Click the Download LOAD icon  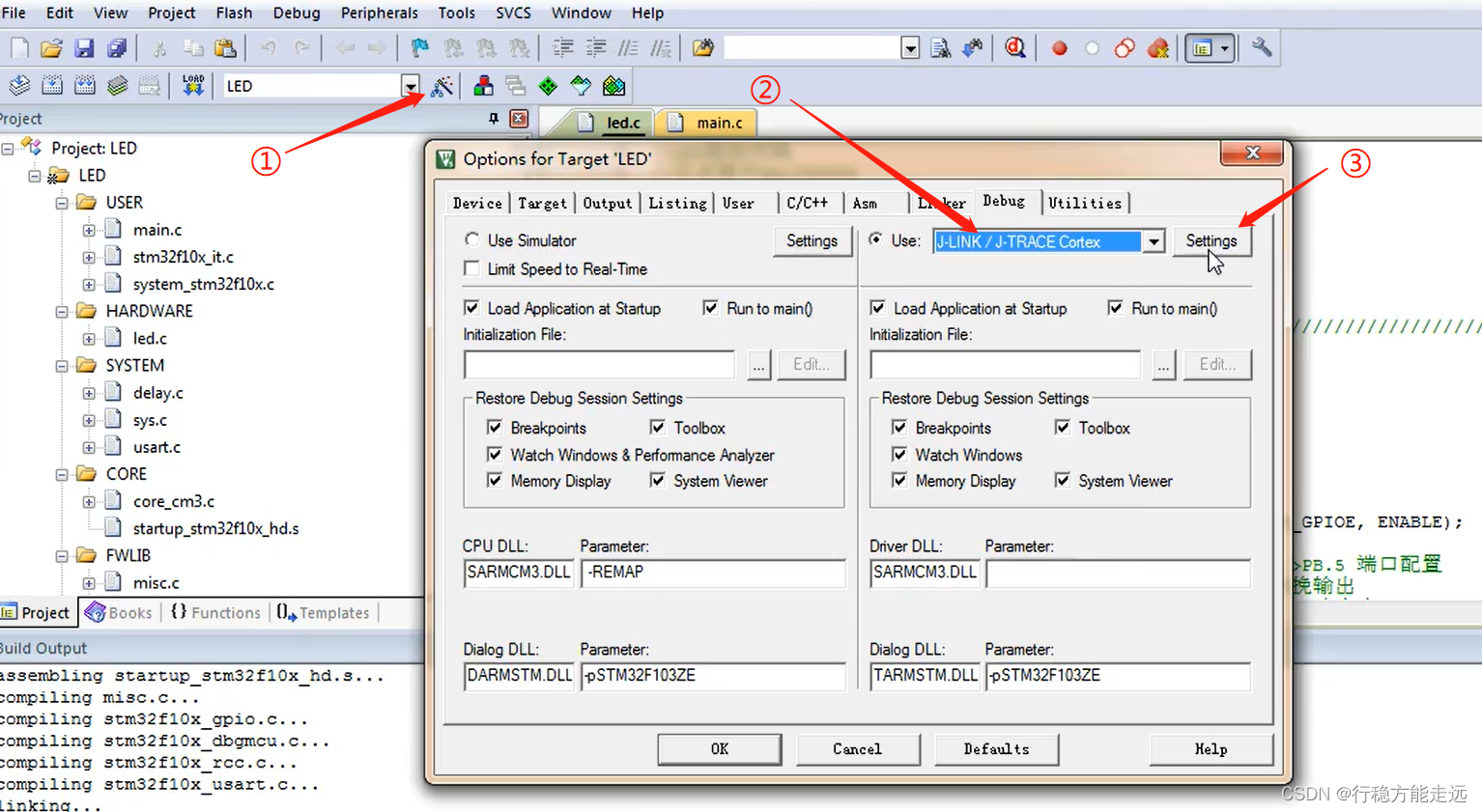click(x=193, y=86)
